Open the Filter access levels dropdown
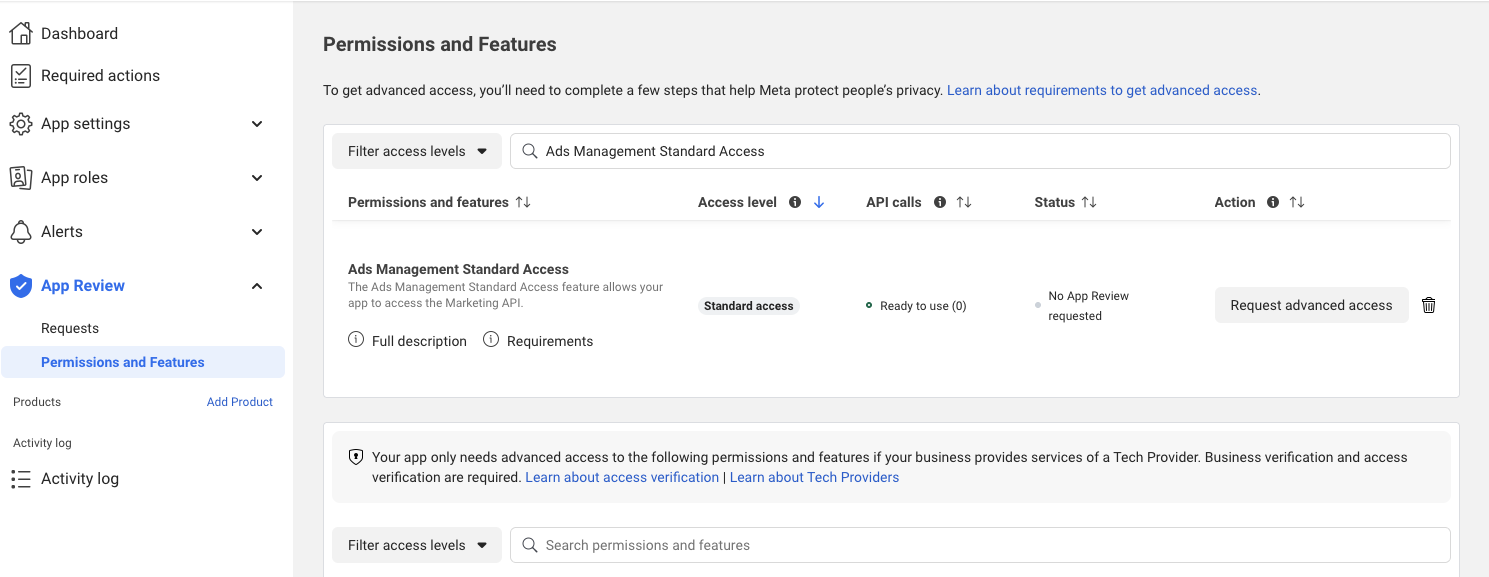 tap(416, 150)
